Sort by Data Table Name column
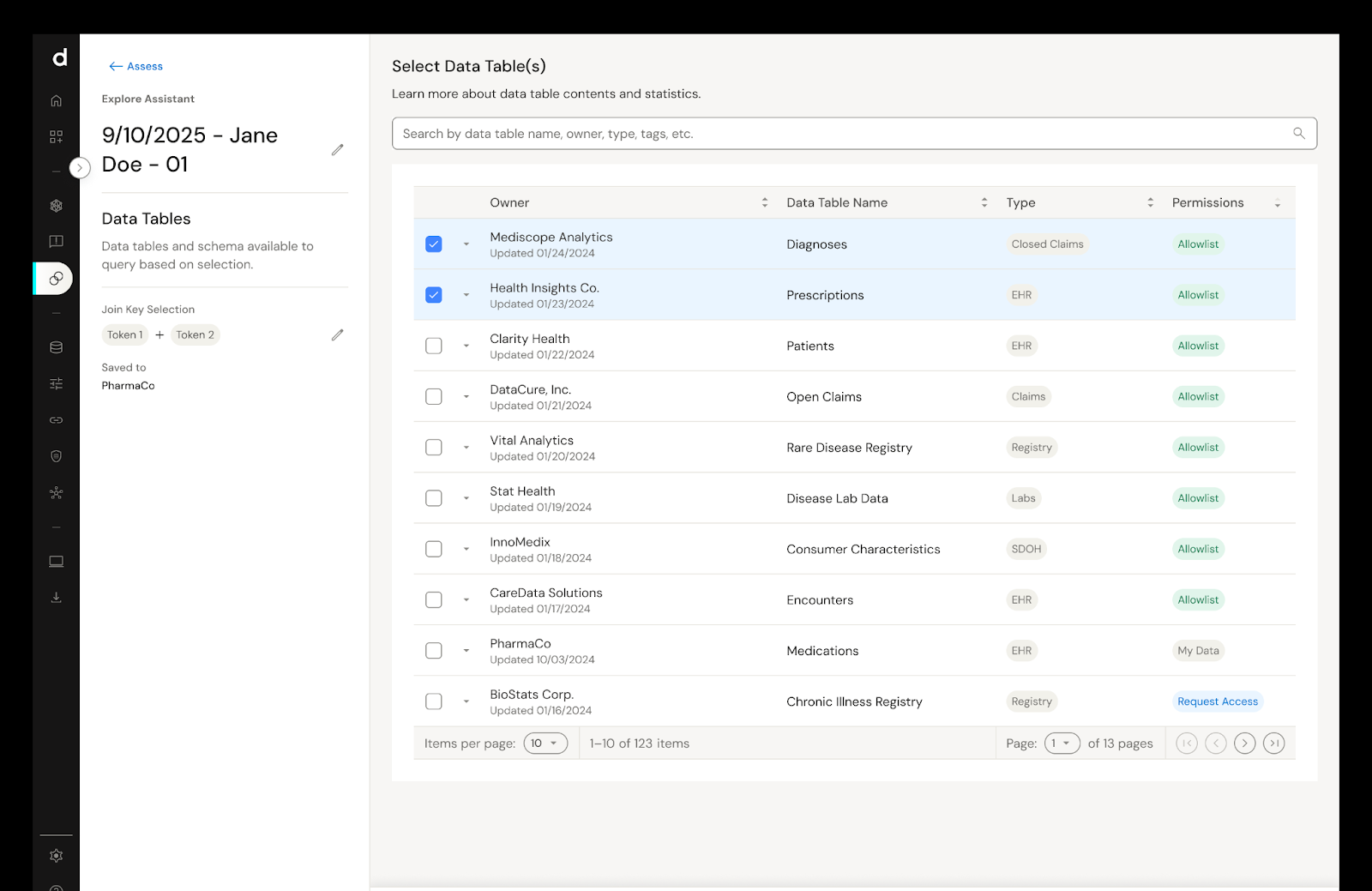Viewport: 1372px width, 891px height. [837, 203]
